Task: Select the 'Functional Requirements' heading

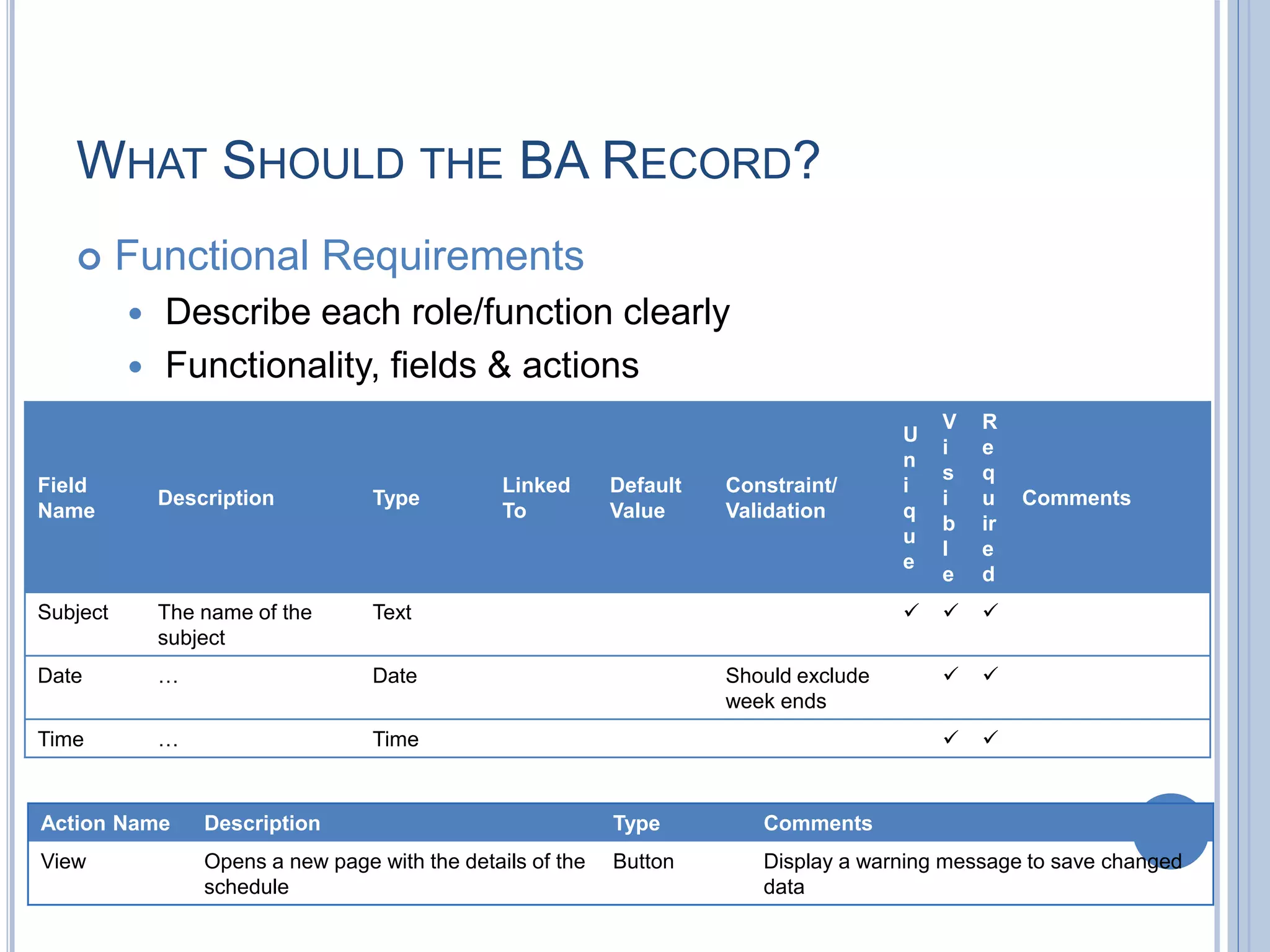Action: tap(349, 255)
